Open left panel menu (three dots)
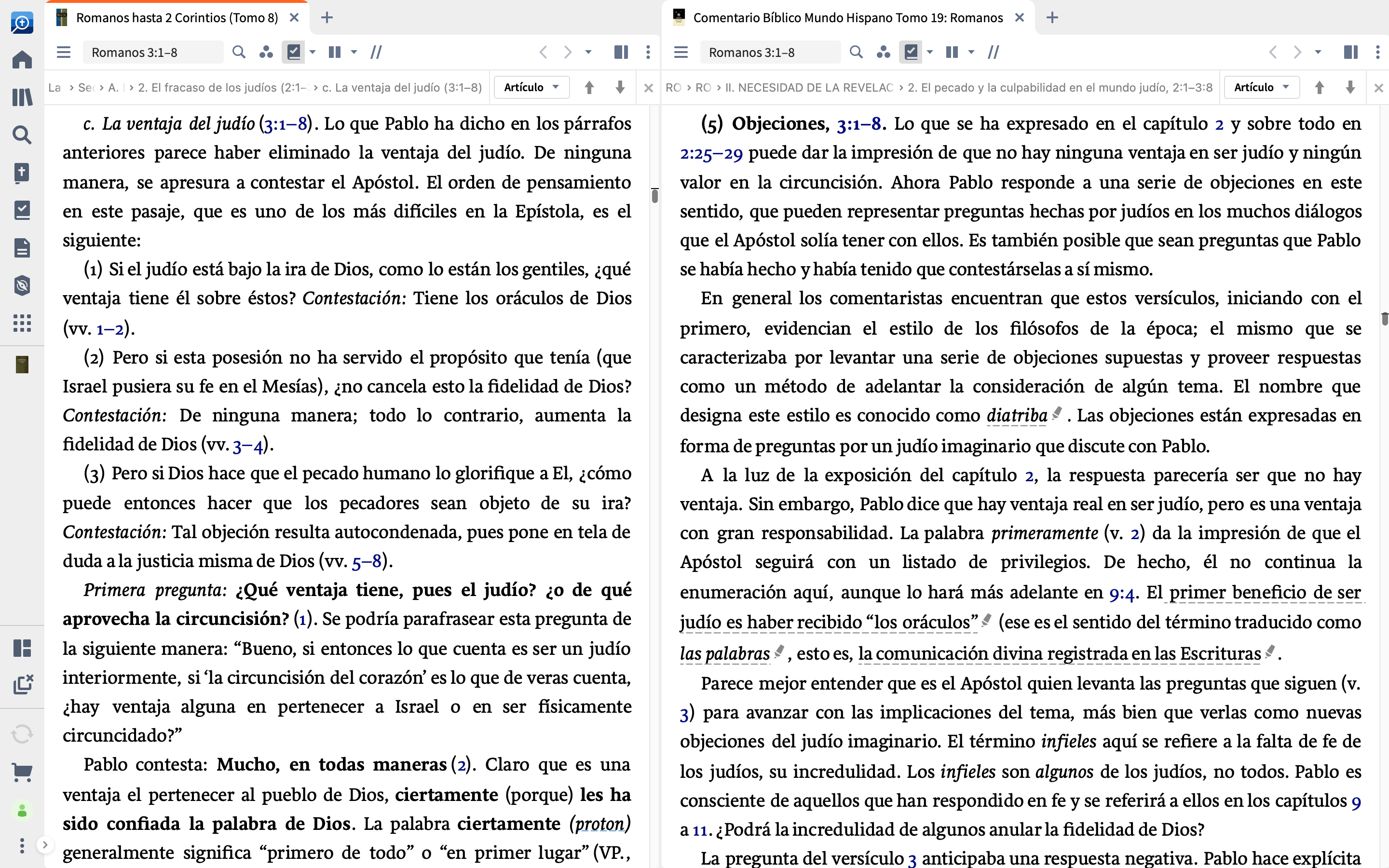Screen dimensions: 1389x868 pyautogui.click(x=648, y=52)
